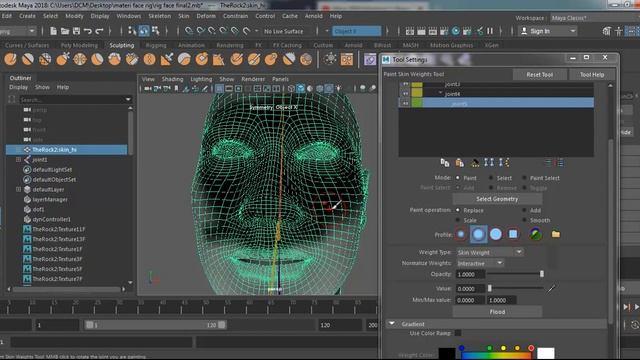Viewport: 640px width, 360px height.
Task: Expand defaultLayer in the Outliner
Action: coord(18,189)
